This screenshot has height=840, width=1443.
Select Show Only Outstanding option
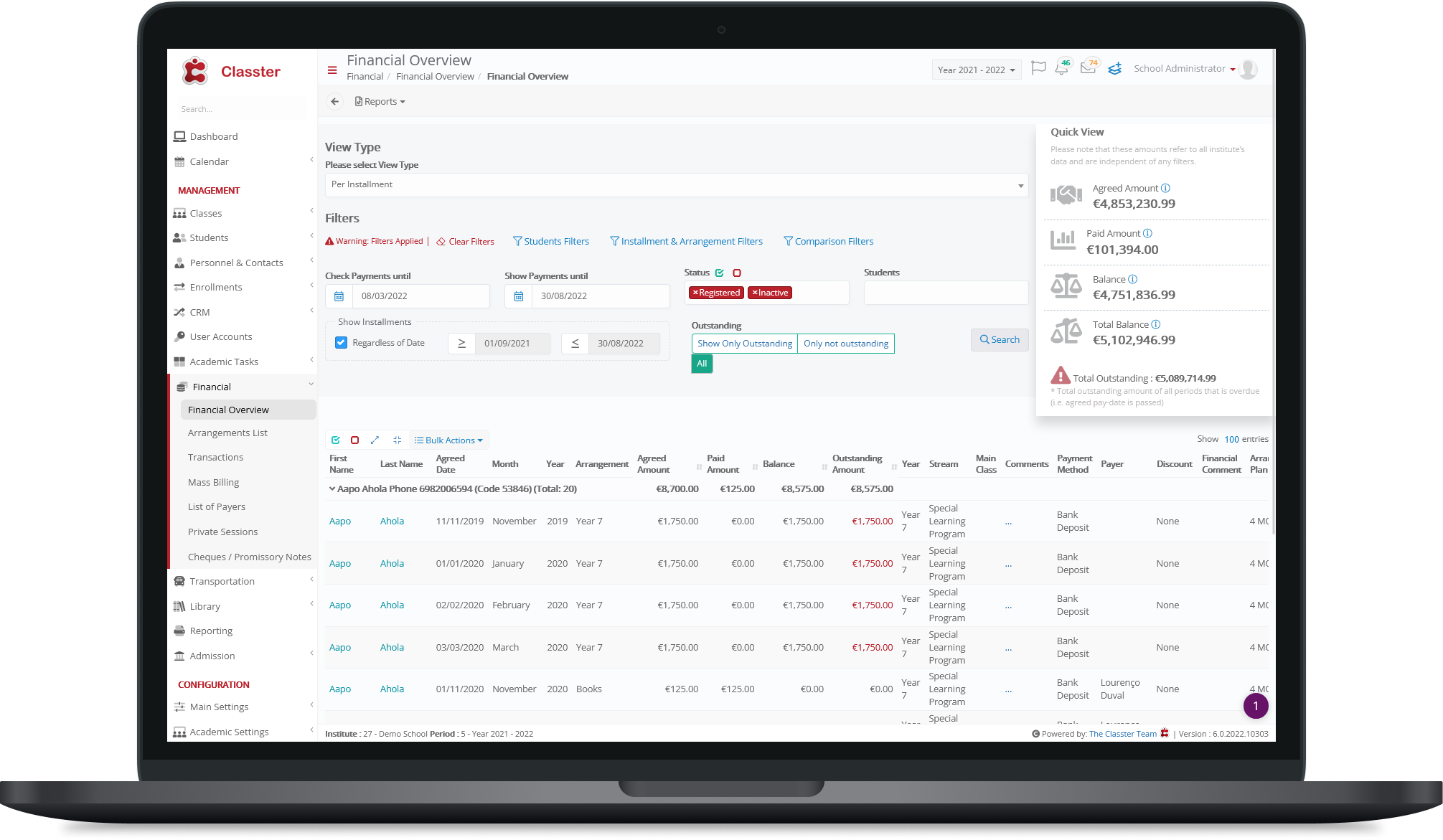click(745, 344)
